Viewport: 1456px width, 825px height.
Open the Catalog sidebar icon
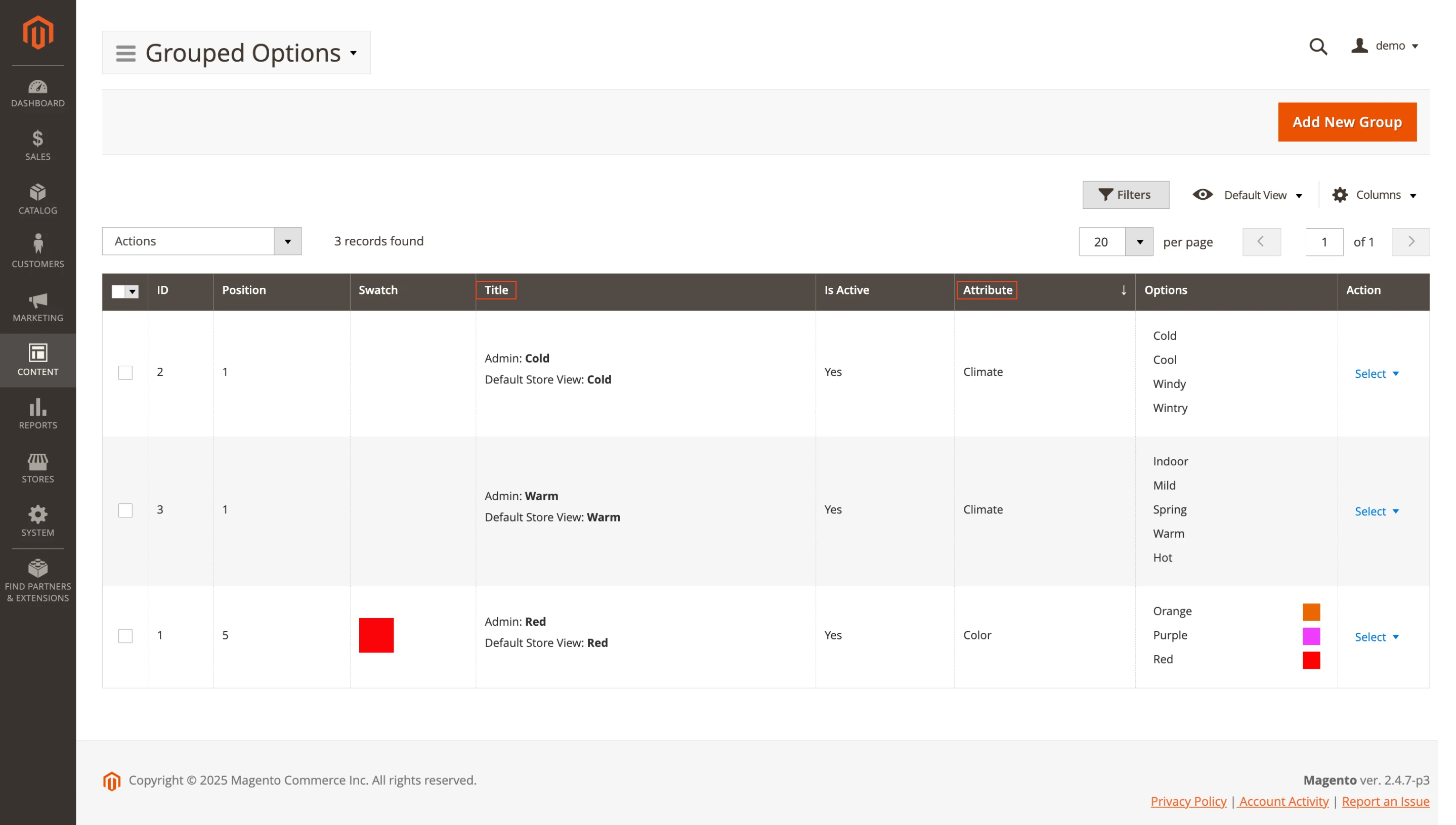[x=37, y=198]
